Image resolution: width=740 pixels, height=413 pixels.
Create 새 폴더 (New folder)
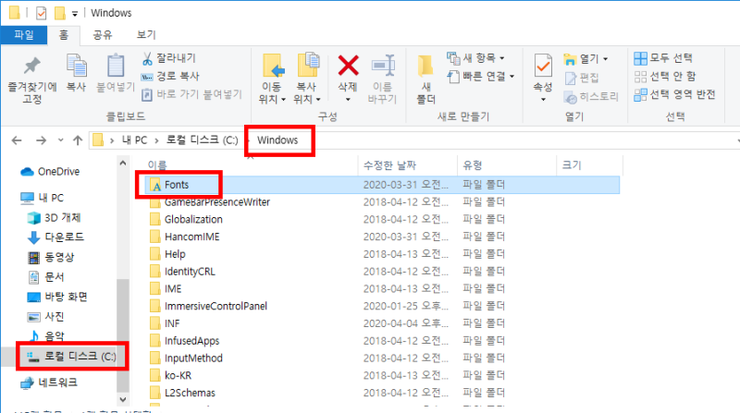click(426, 79)
